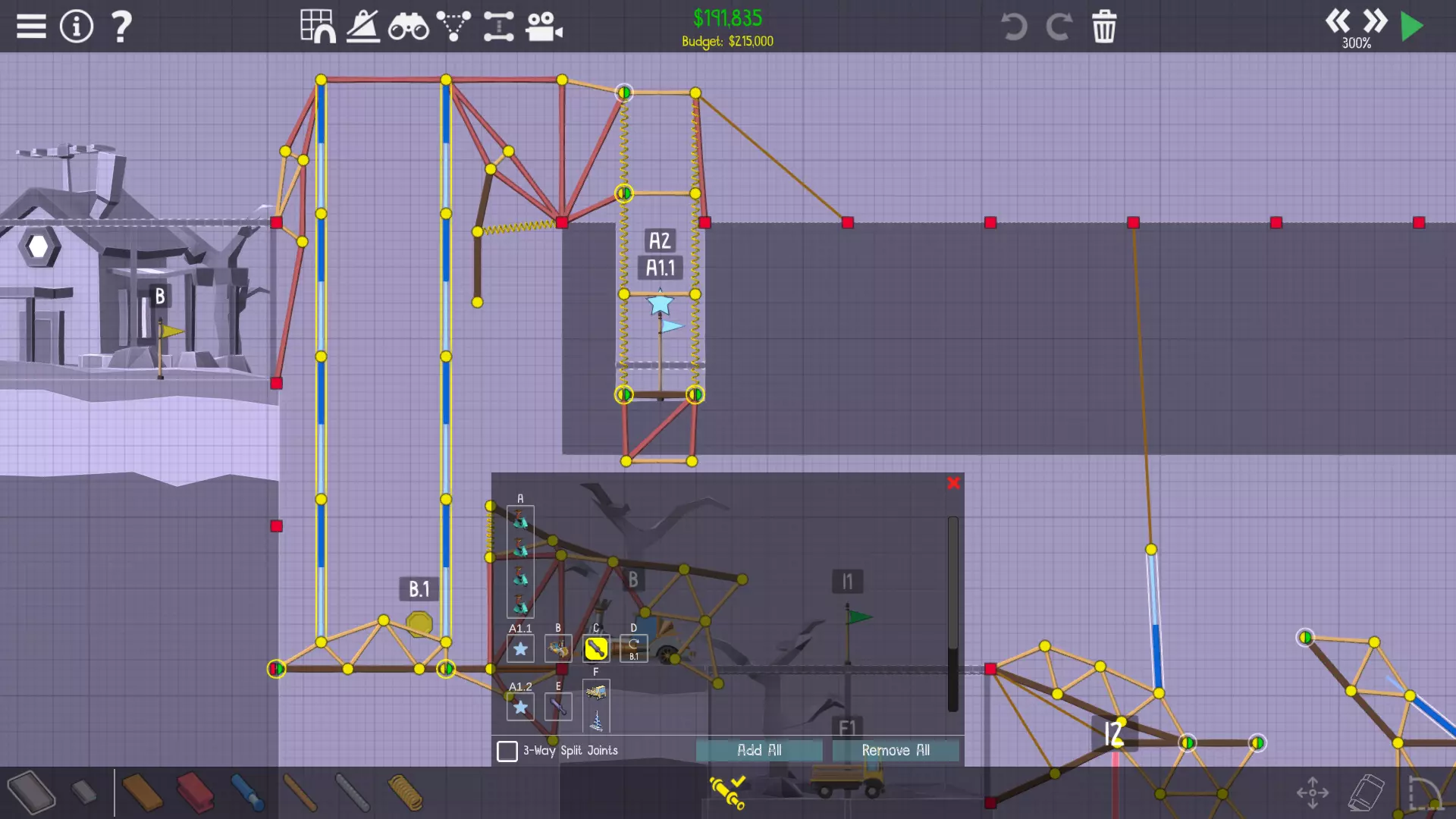The image size is (1456, 819).
Task: Open the binoculars view mode
Action: (408, 27)
